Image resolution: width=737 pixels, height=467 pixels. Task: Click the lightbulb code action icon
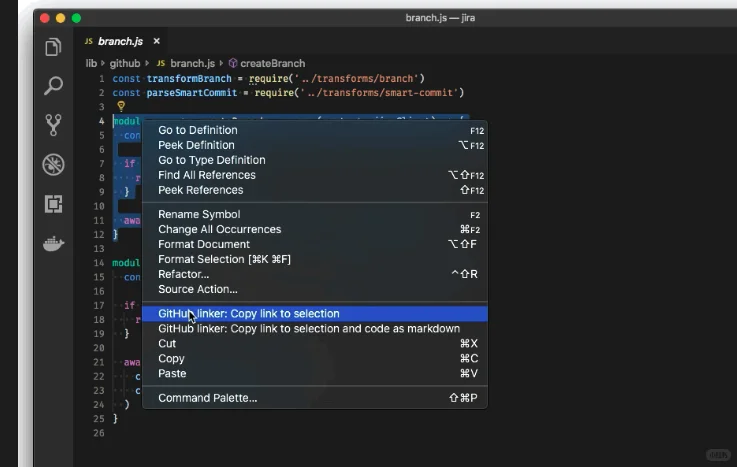(121, 106)
